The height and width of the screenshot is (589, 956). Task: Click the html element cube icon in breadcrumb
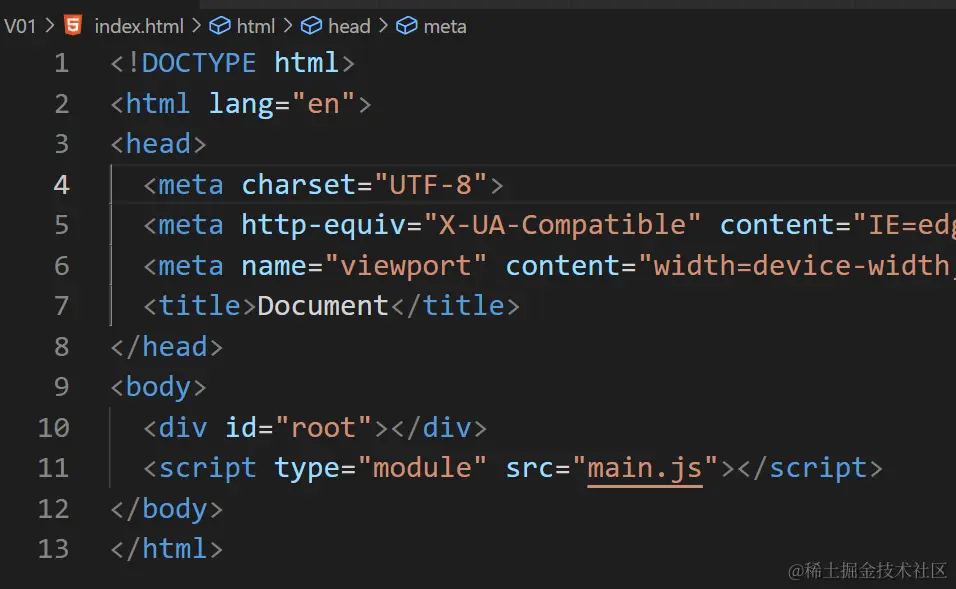[x=219, y=26]
